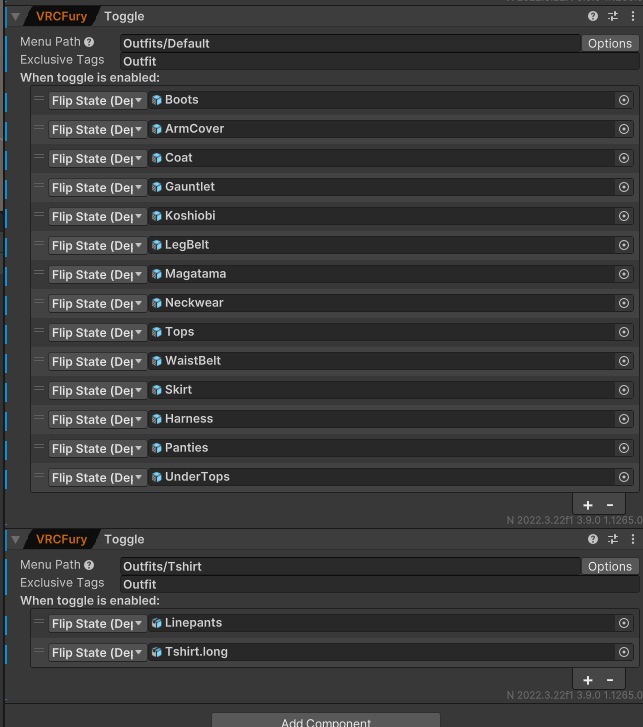Click Menu Path help icon in Tshirt toggle

tap(89, 565)
